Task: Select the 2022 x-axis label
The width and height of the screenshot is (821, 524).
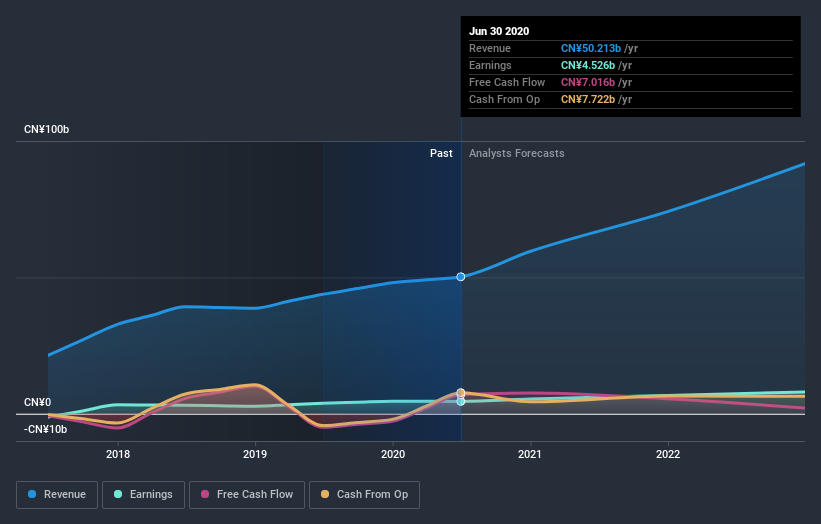Action: point(668,454)
